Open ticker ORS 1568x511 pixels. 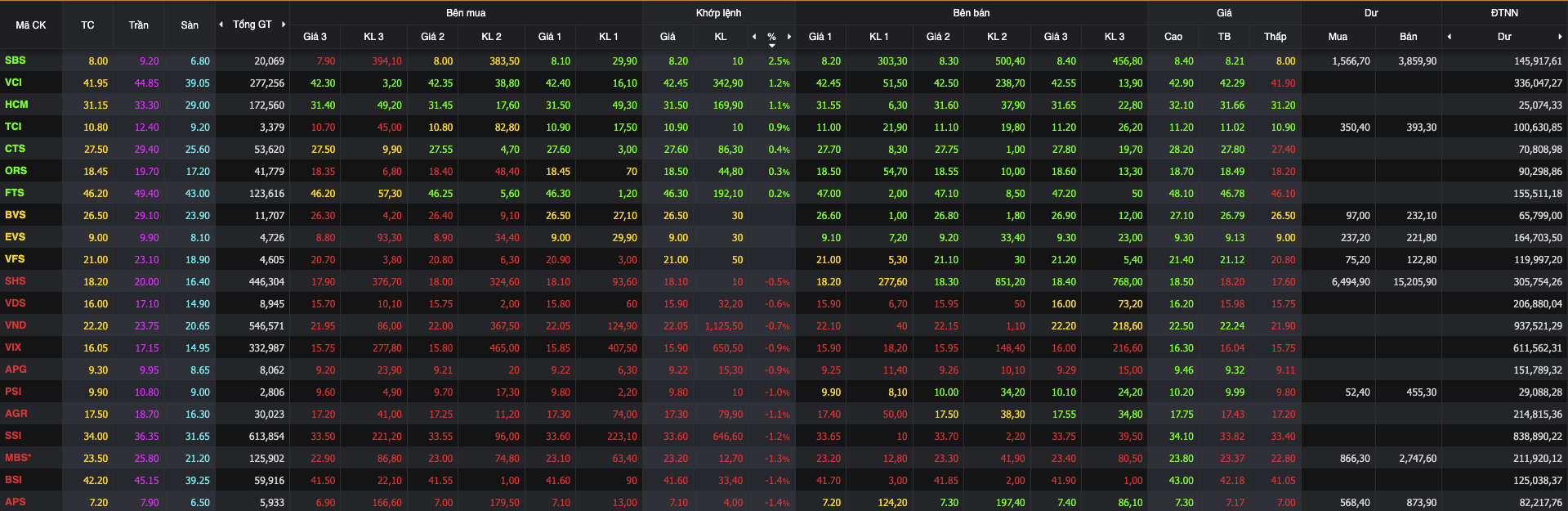point(16,171)
